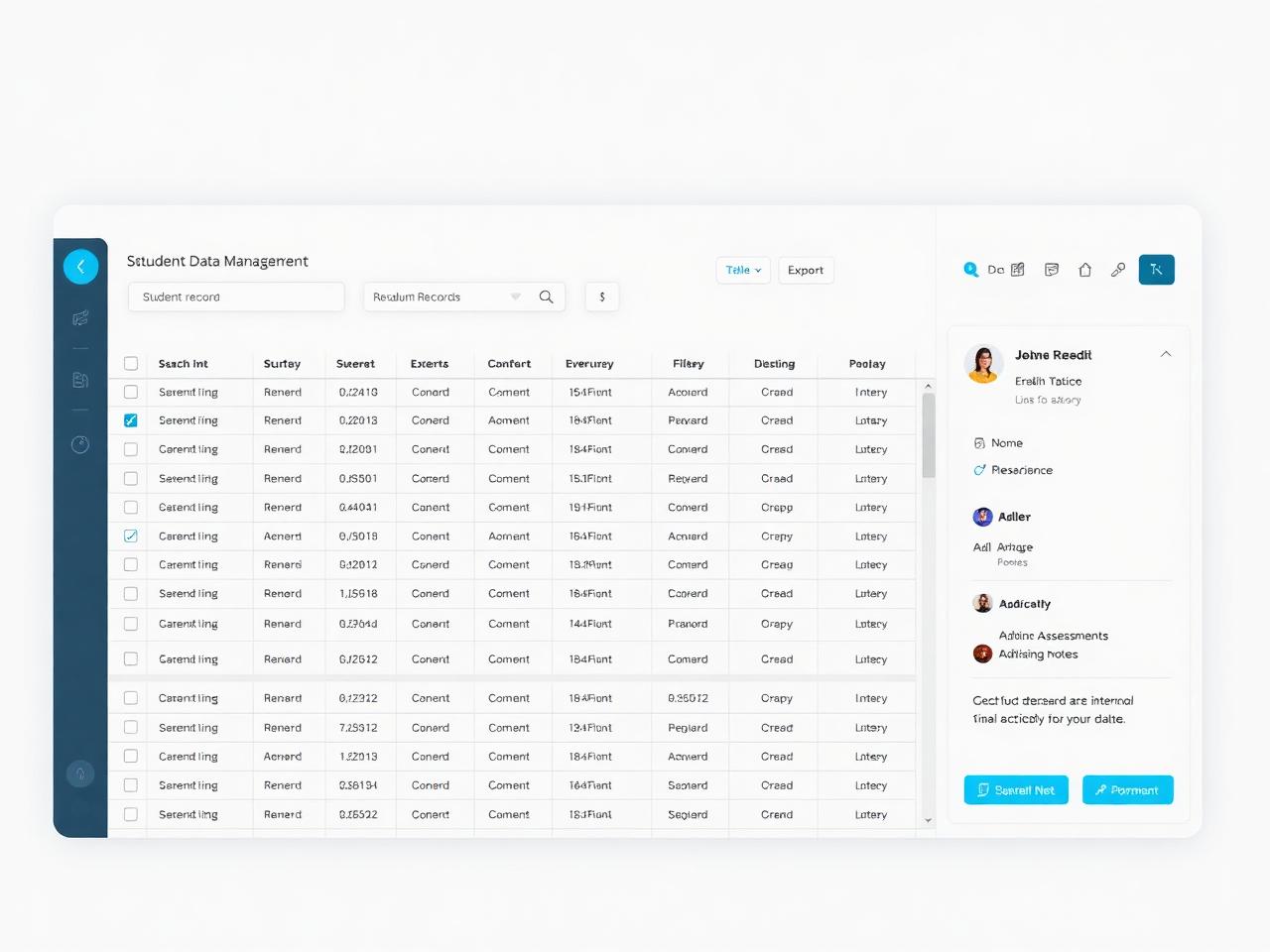The image size is (1270, 952).
Task: Click the Desting column header
Action: (x=774, y=364)
